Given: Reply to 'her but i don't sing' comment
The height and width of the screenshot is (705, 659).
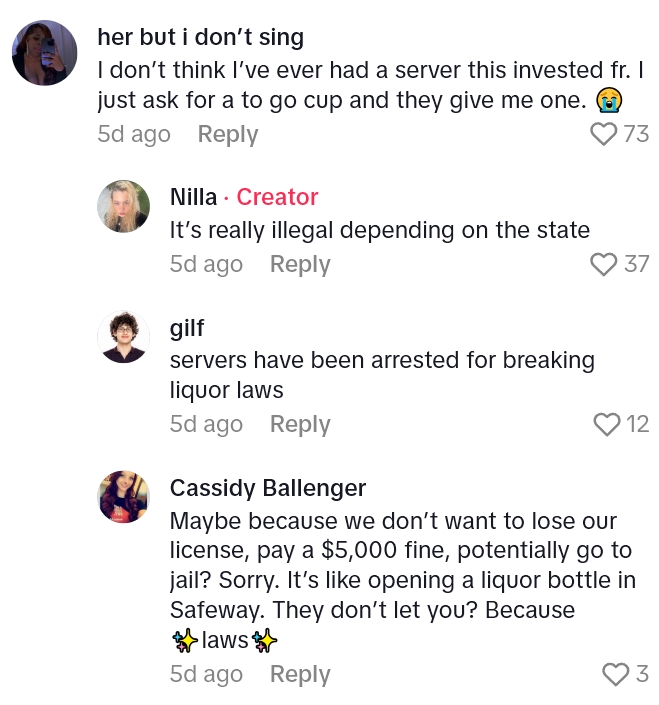Looking at the screenshot, I should click(227, 134).
